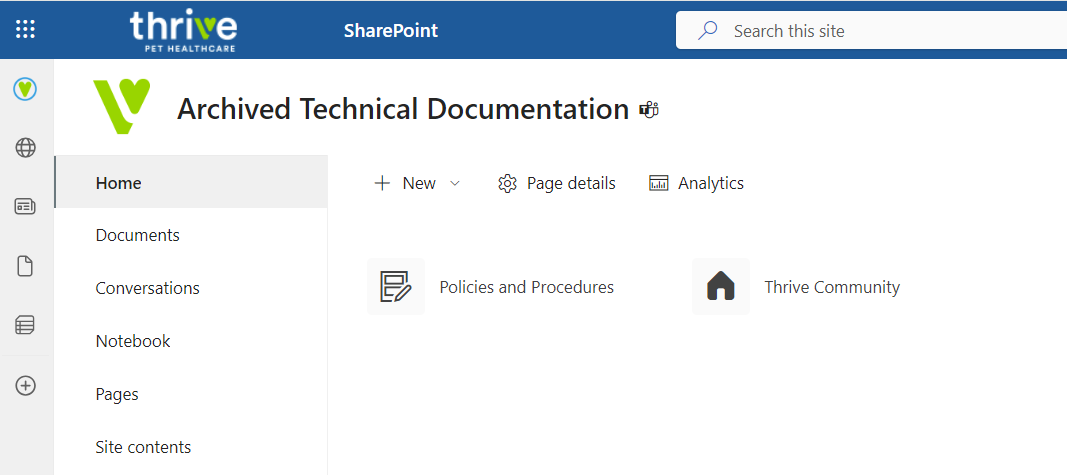
Task: Open the My files page icon
Action: coord(26,266)
